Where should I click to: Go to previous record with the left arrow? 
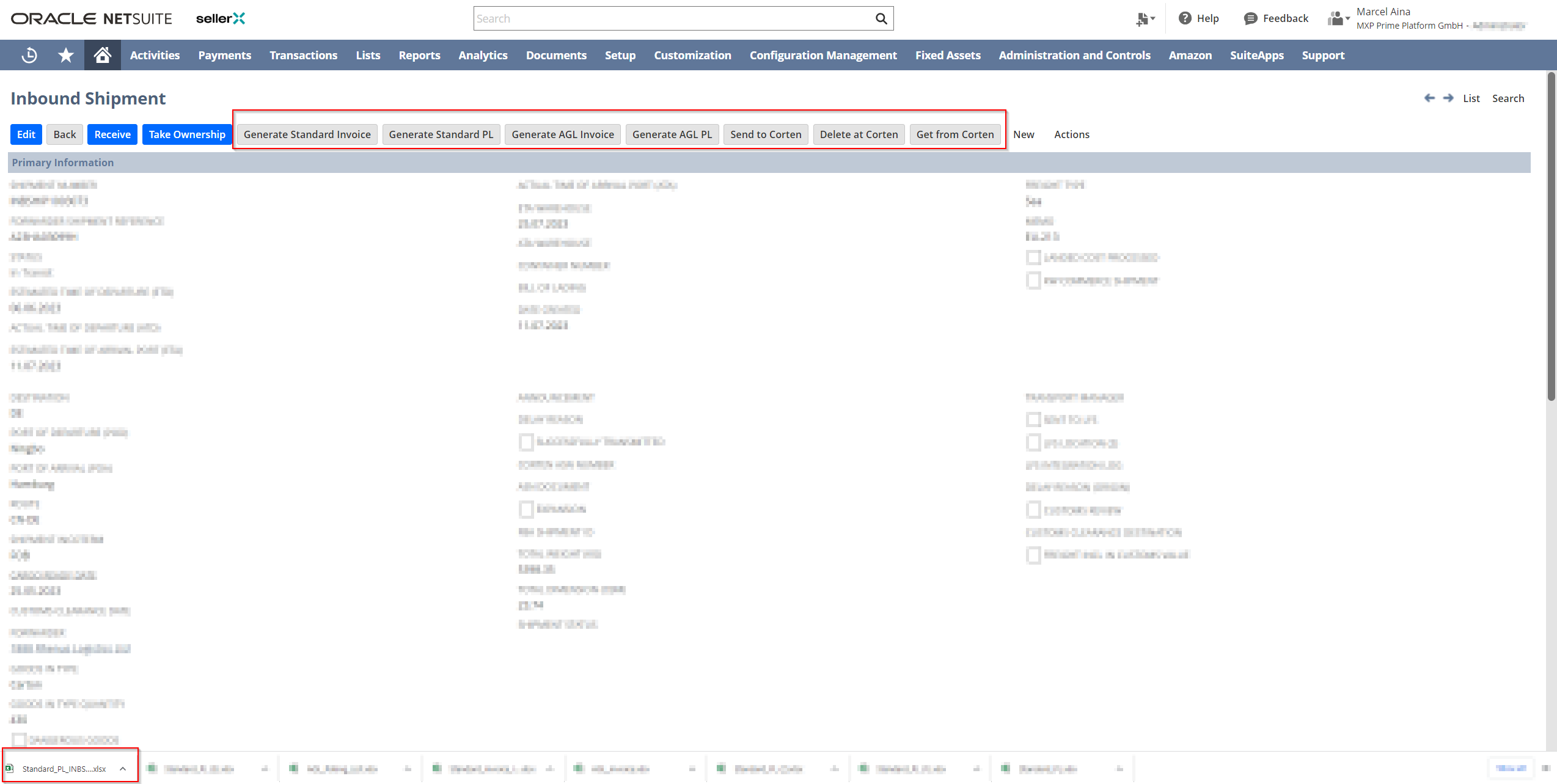[x=1430, y=98]
